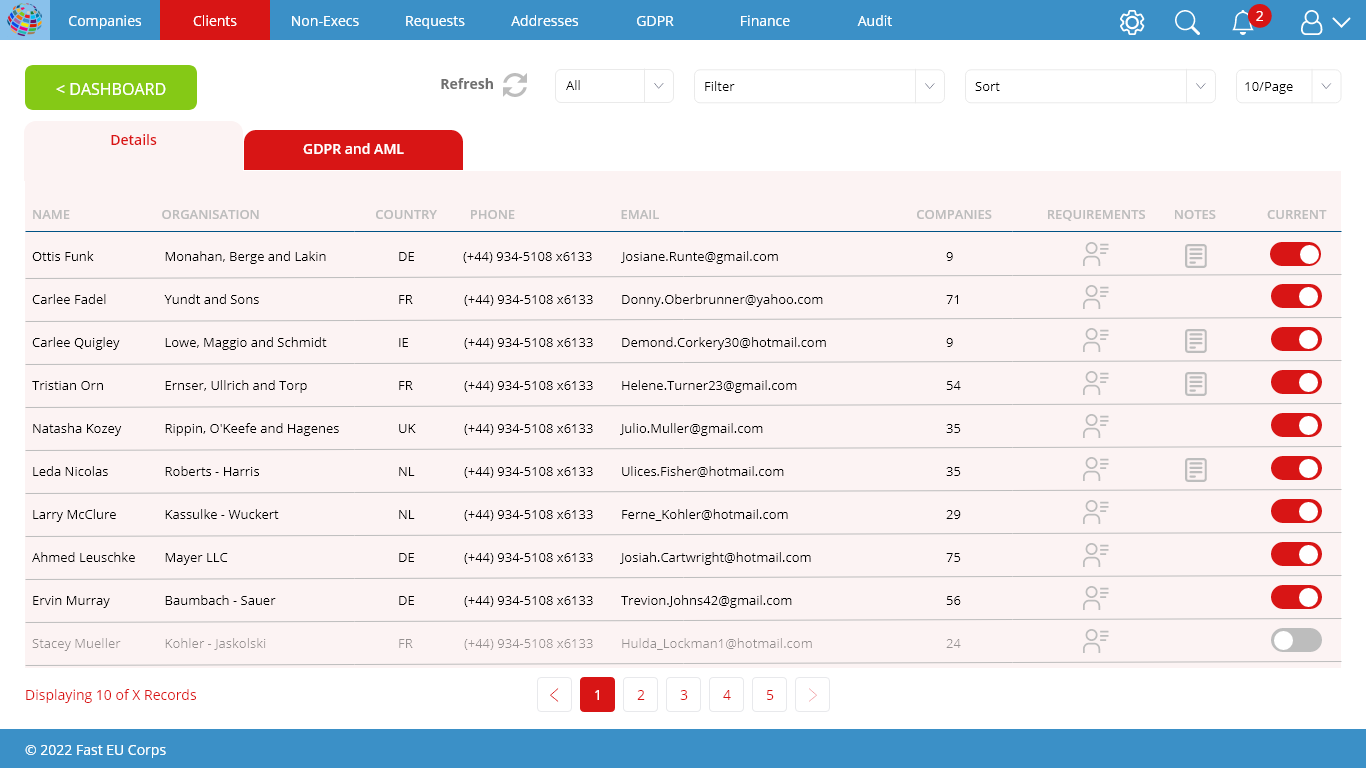The image size is (1366, 768).
Task: Expand the All dropdown
Action: (x=614, y=86)
